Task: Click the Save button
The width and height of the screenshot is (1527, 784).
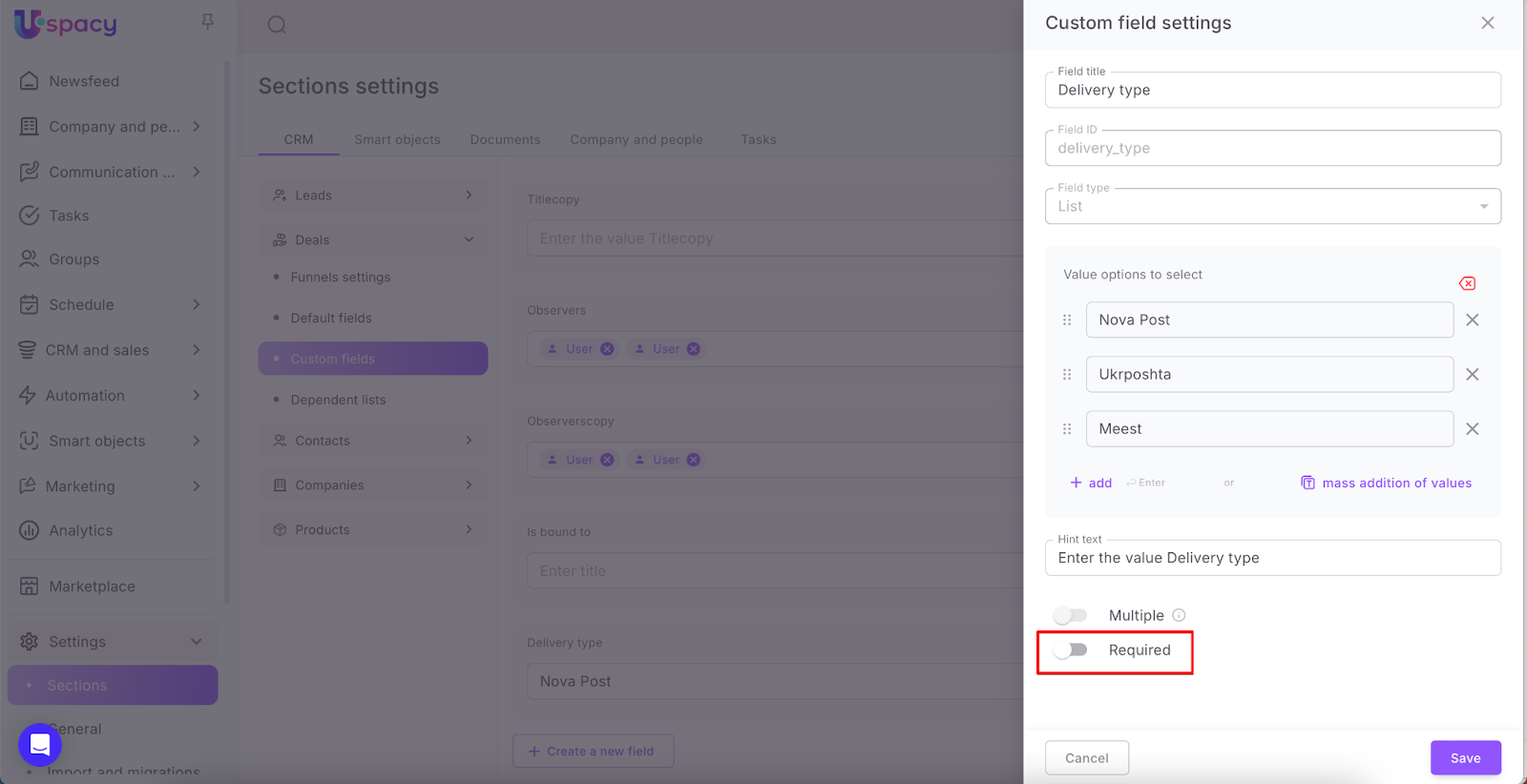Action: [x=1465, y=758]
